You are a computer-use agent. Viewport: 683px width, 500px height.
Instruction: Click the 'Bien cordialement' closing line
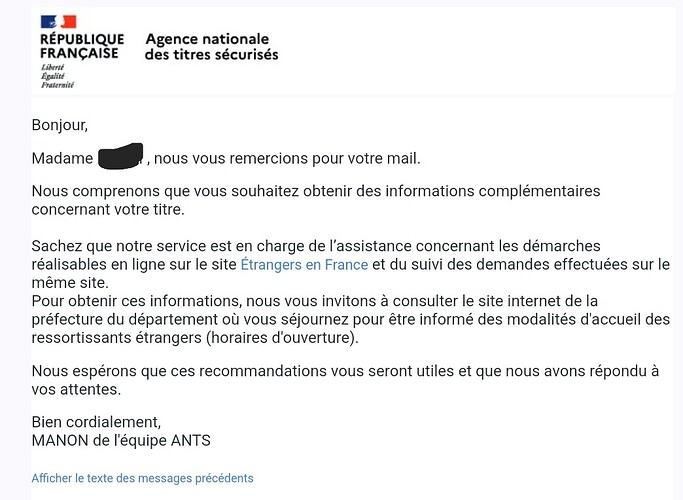pyautogui.click(x=96, y=421)
